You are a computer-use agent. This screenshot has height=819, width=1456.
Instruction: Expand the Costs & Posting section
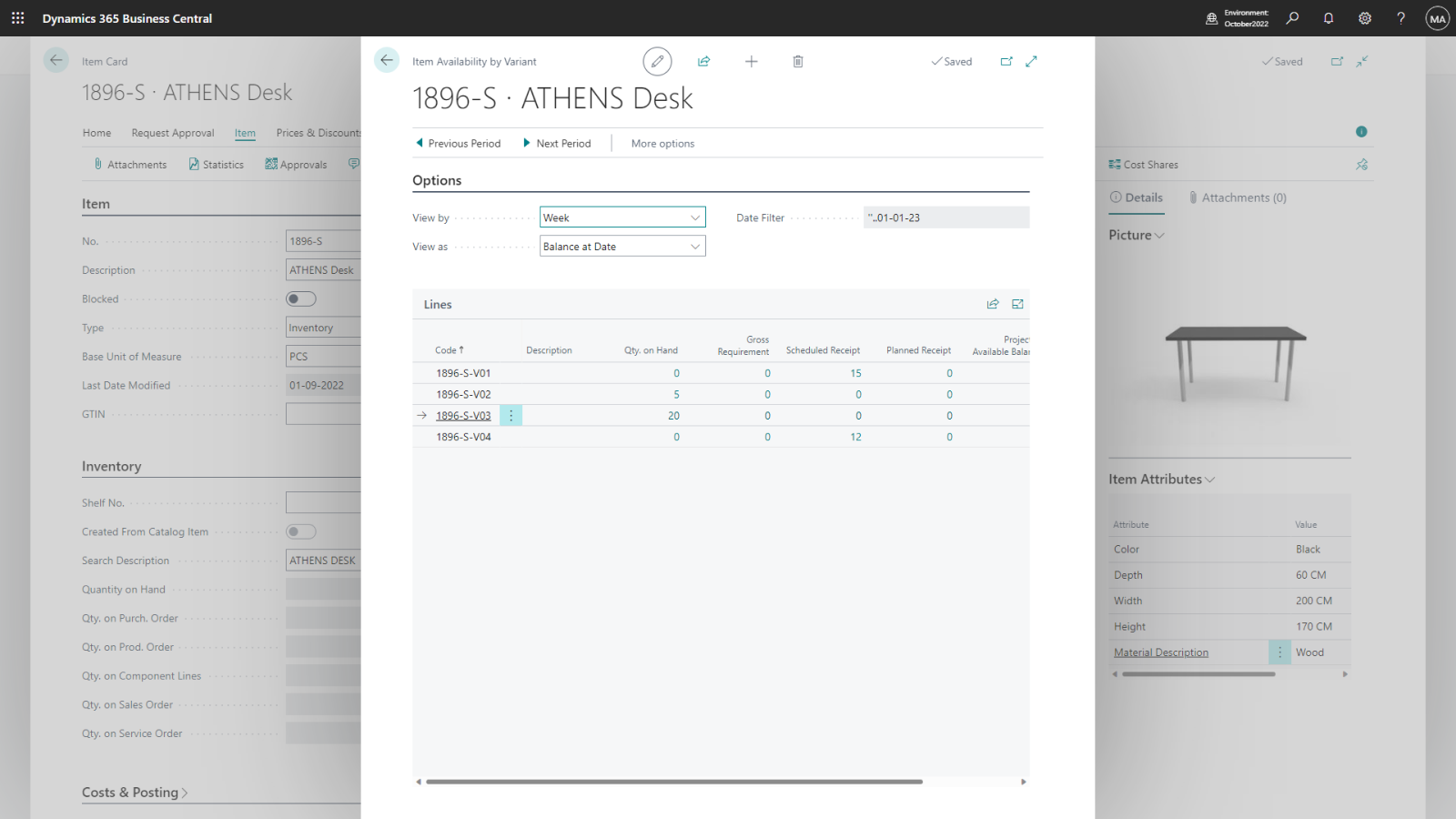click(x=135, y=793)
